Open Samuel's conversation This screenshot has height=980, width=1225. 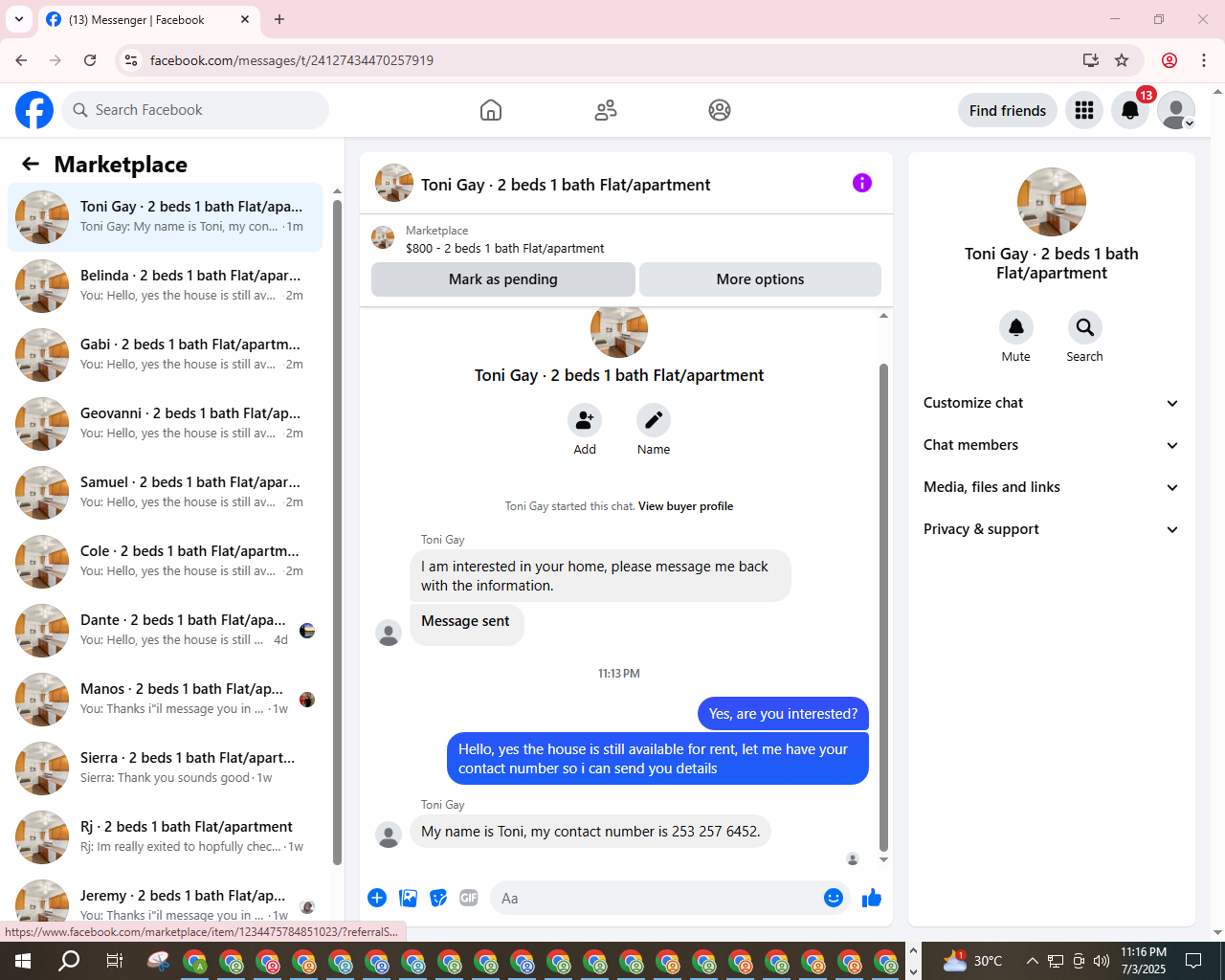pyautogui.click(x=165, y=493)
